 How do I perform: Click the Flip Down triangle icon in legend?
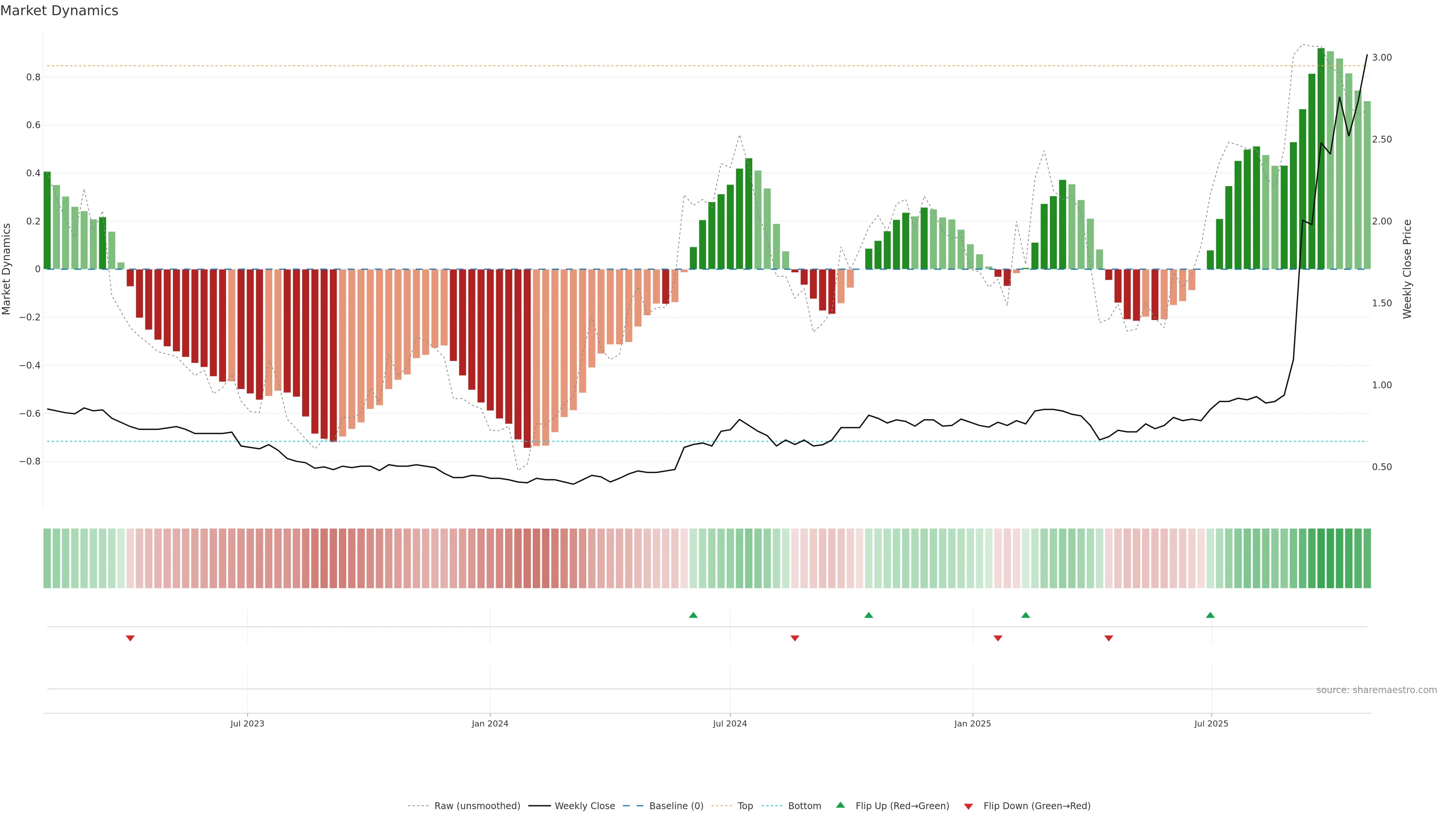pos(968,806)
